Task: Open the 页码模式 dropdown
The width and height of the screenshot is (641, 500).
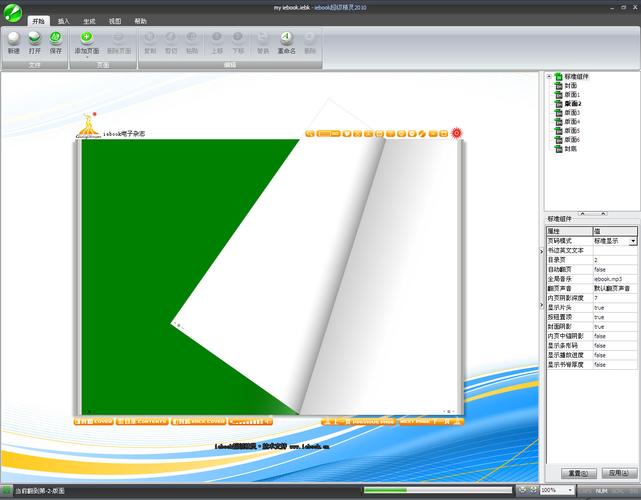Action: click(x=632, y=241)
